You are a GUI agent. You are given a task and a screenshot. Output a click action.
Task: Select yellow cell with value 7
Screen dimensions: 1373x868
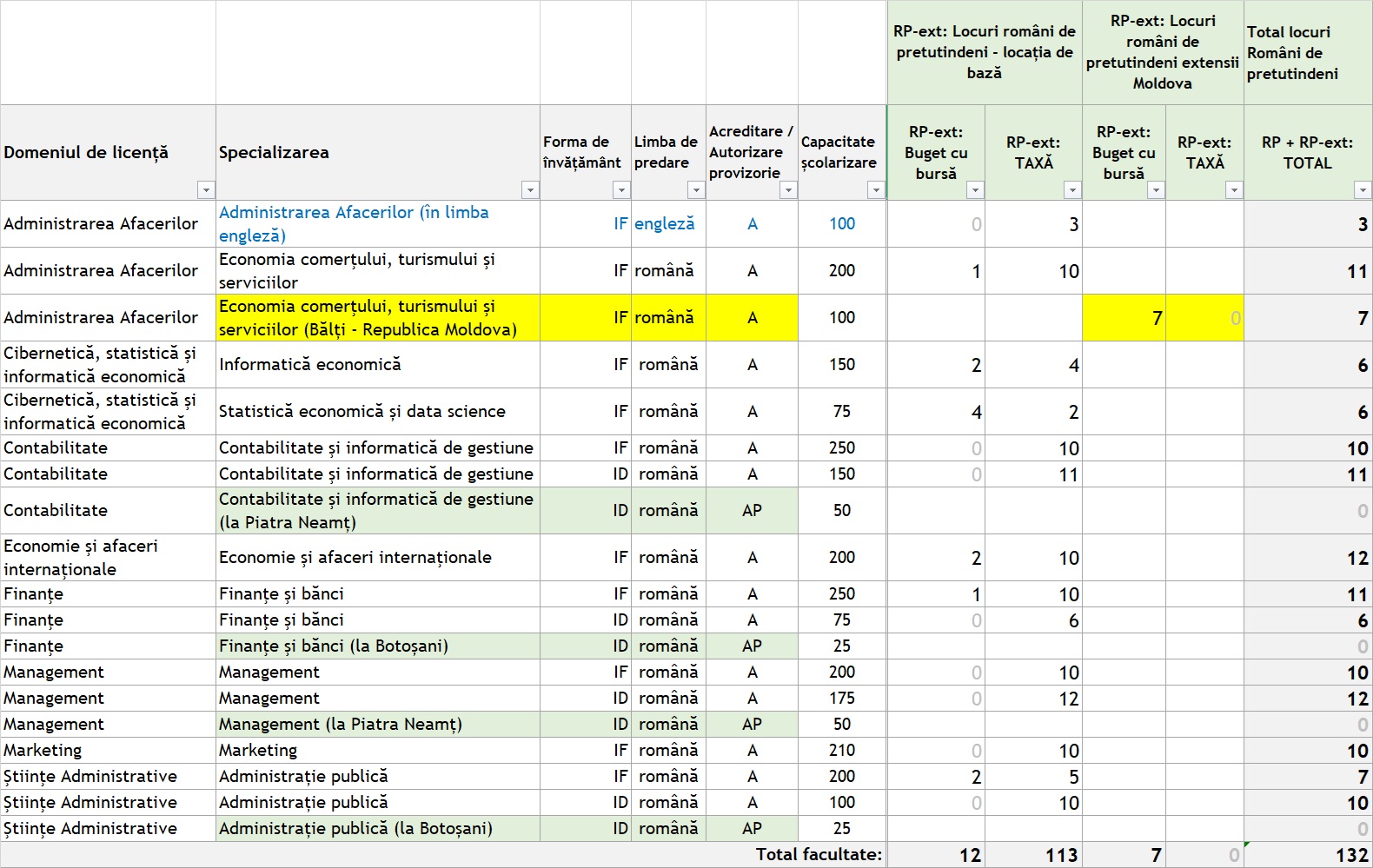click(x=1124, y=318)
